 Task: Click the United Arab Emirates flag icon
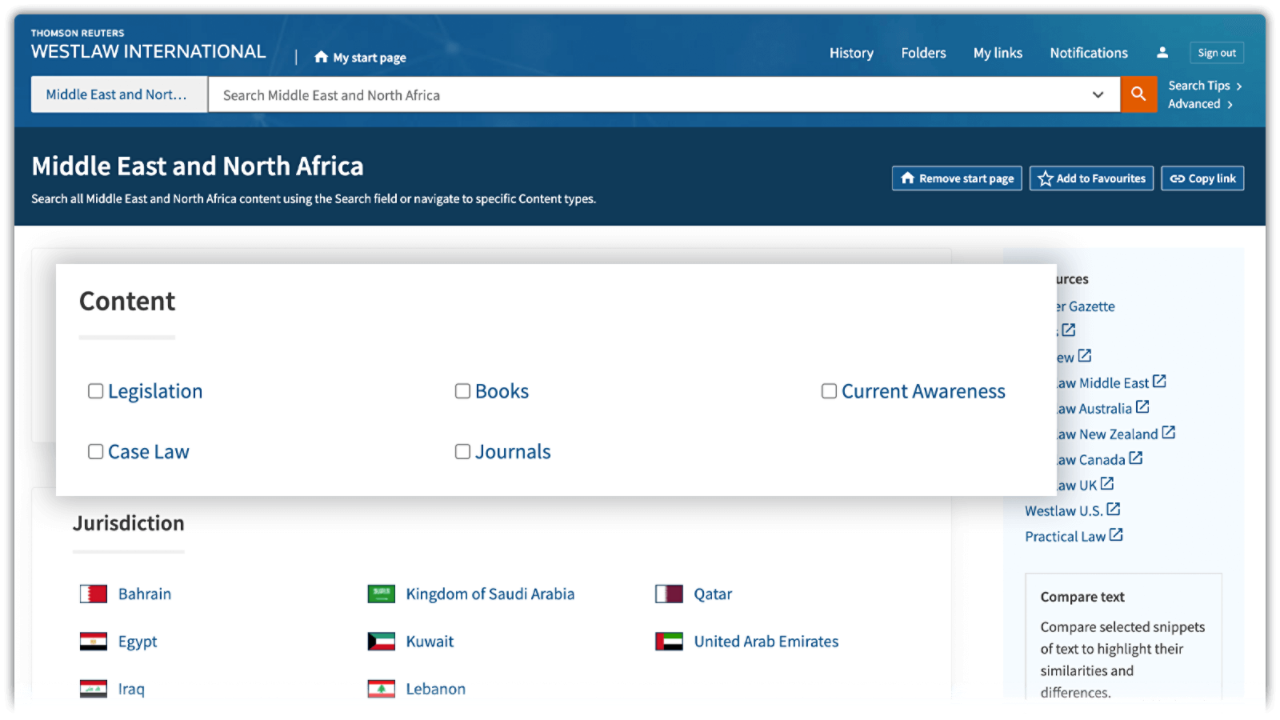click(x=669, y=642)
